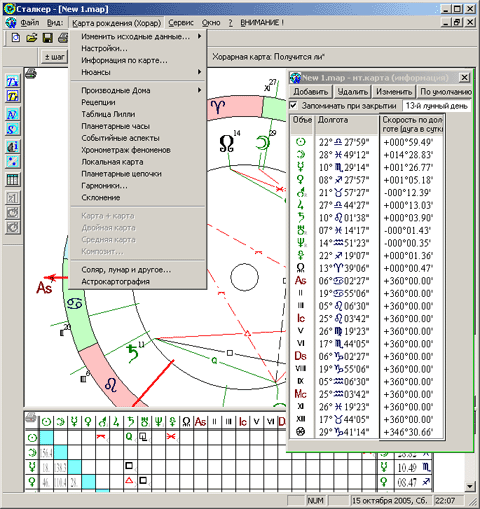Click the printer icon in the aspect table corner
This screenshot has width=480, height=509.
point(31,418)
